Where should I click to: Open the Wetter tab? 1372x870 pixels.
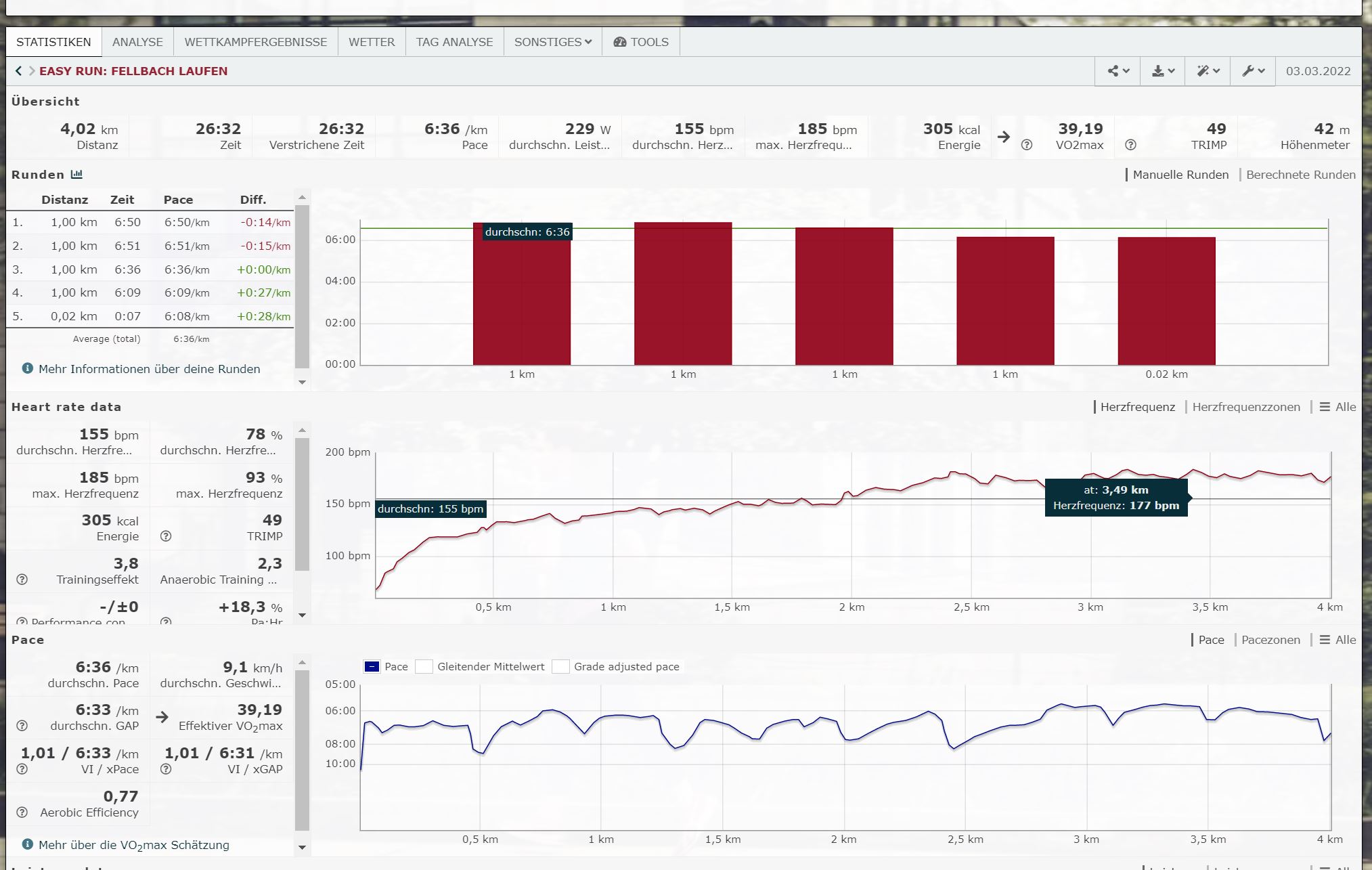pyautogui.click(x=371, y=42)
